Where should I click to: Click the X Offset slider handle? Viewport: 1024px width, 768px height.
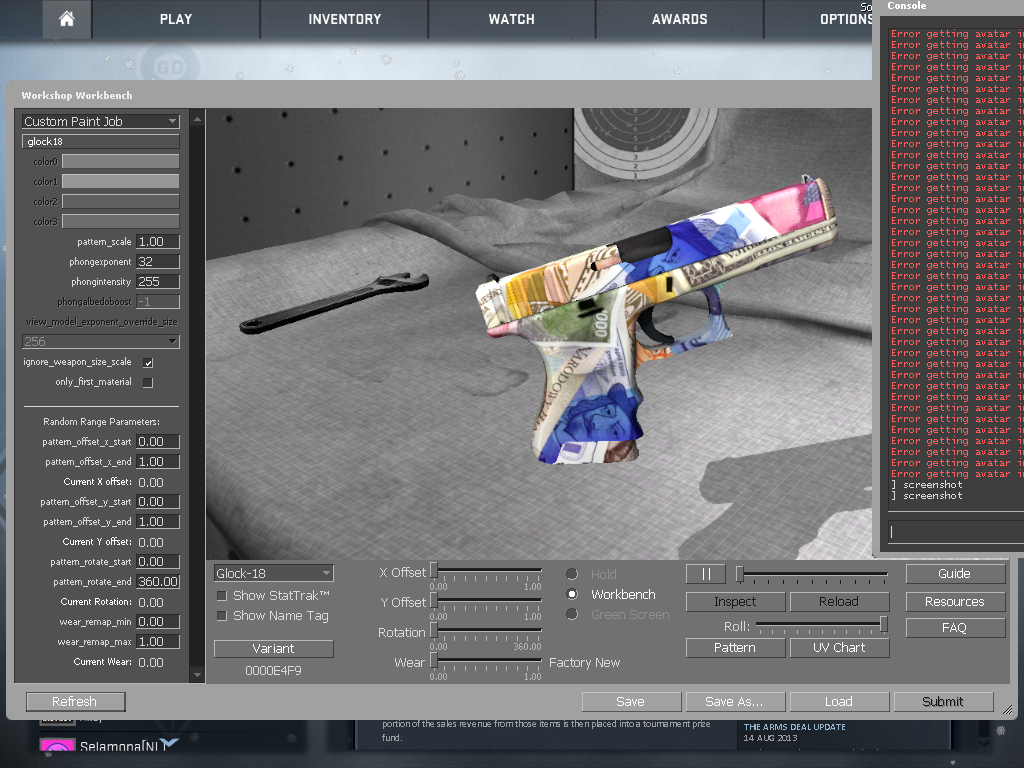point(434,571)
